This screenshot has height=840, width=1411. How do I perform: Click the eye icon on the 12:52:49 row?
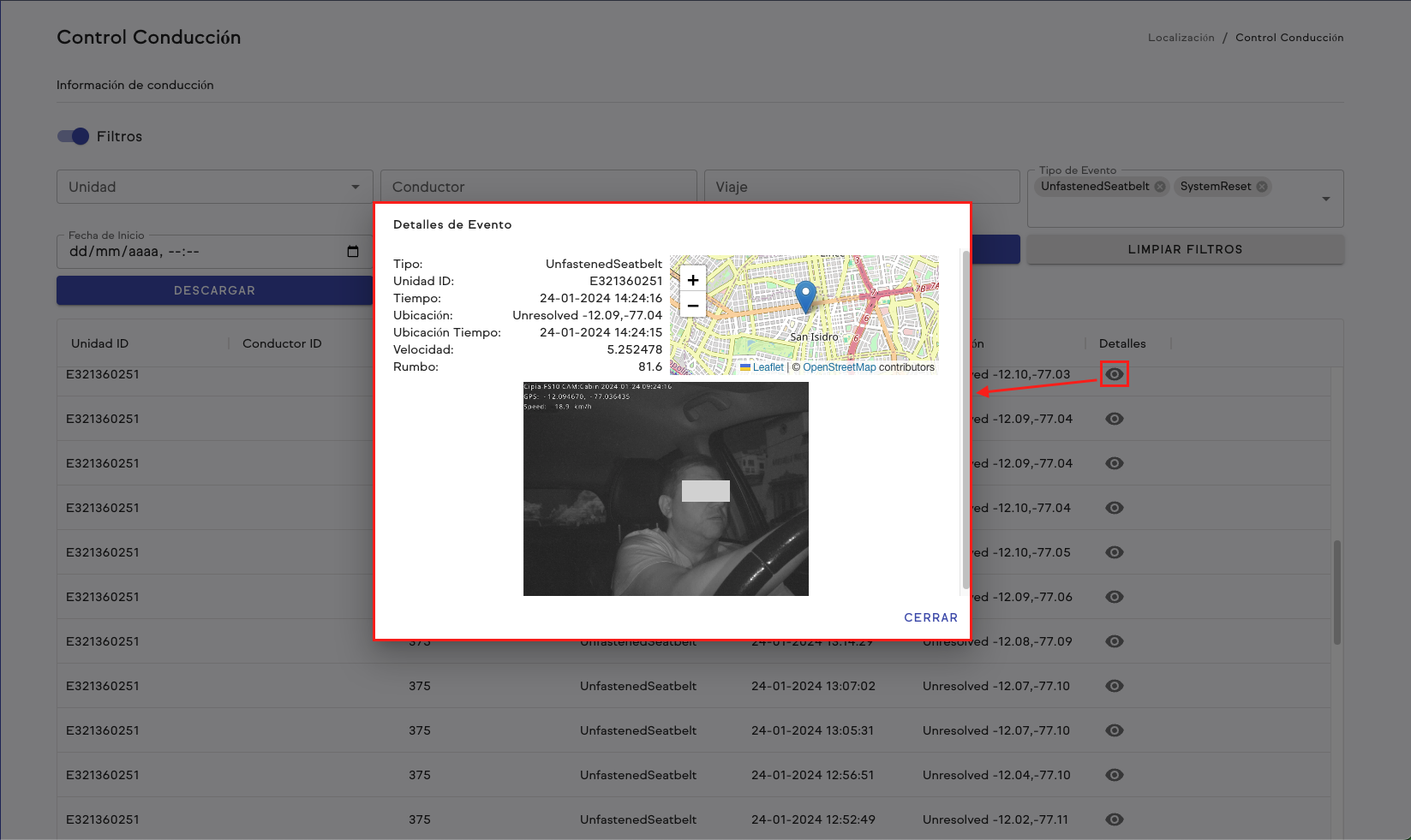click(x=1114, y=819)
